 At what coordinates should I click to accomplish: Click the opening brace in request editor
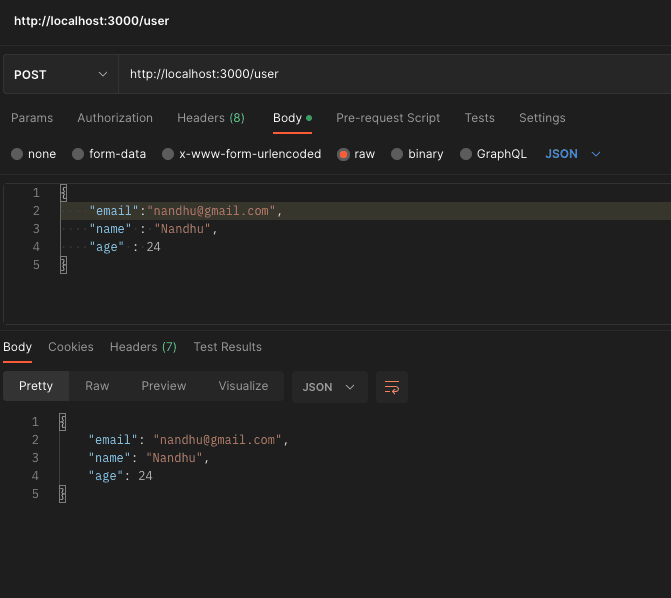tap(64, 193)
